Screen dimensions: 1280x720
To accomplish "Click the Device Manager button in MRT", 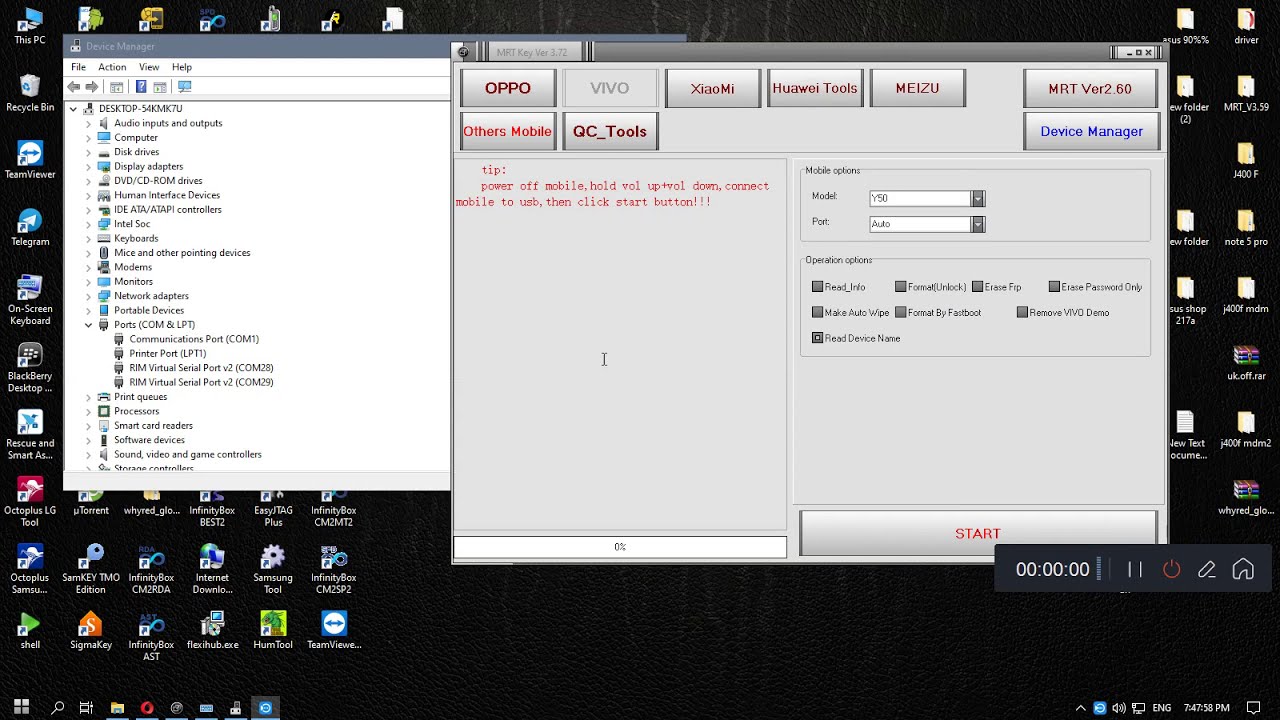I will (x=1091, y=131).
